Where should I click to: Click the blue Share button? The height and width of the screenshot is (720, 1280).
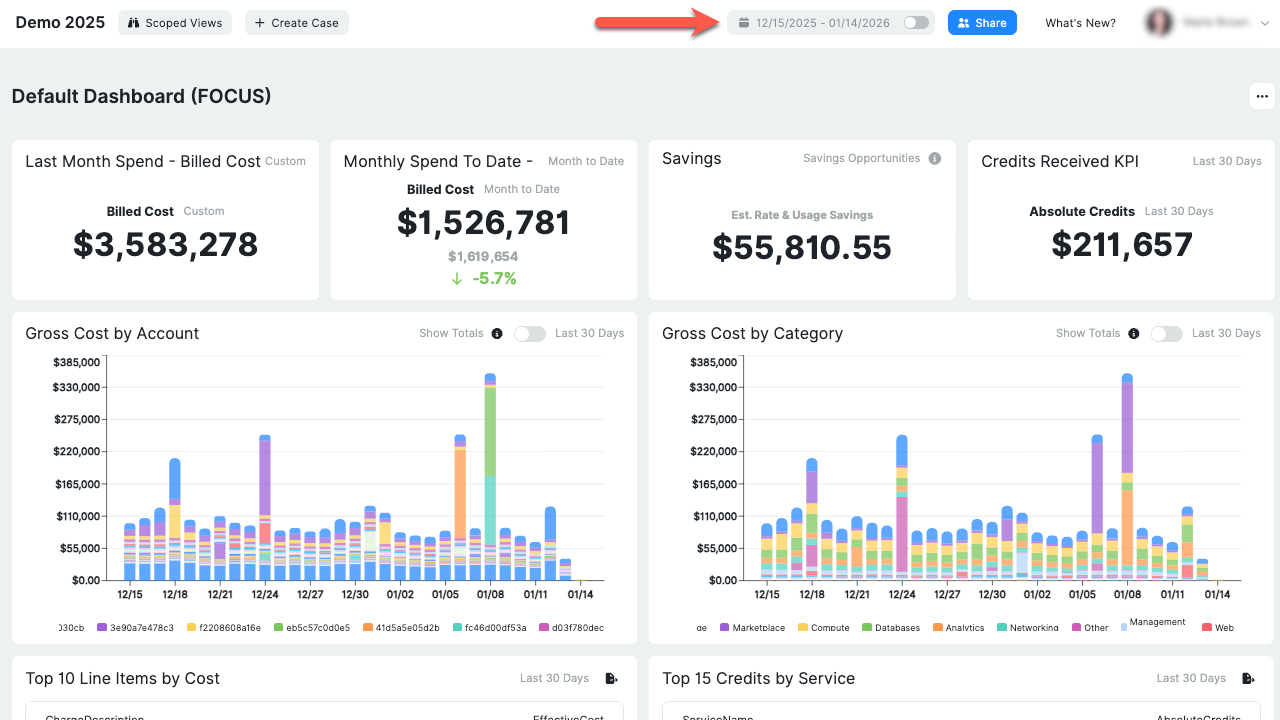point(982,23)
